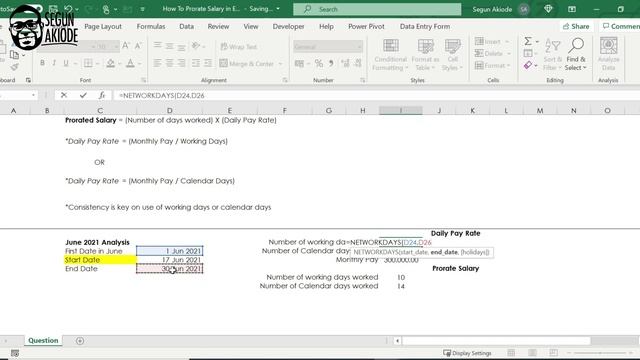Expand the Merge & Center dropdown arrow
The image size is (640, 360).
(x=280, y=64)
